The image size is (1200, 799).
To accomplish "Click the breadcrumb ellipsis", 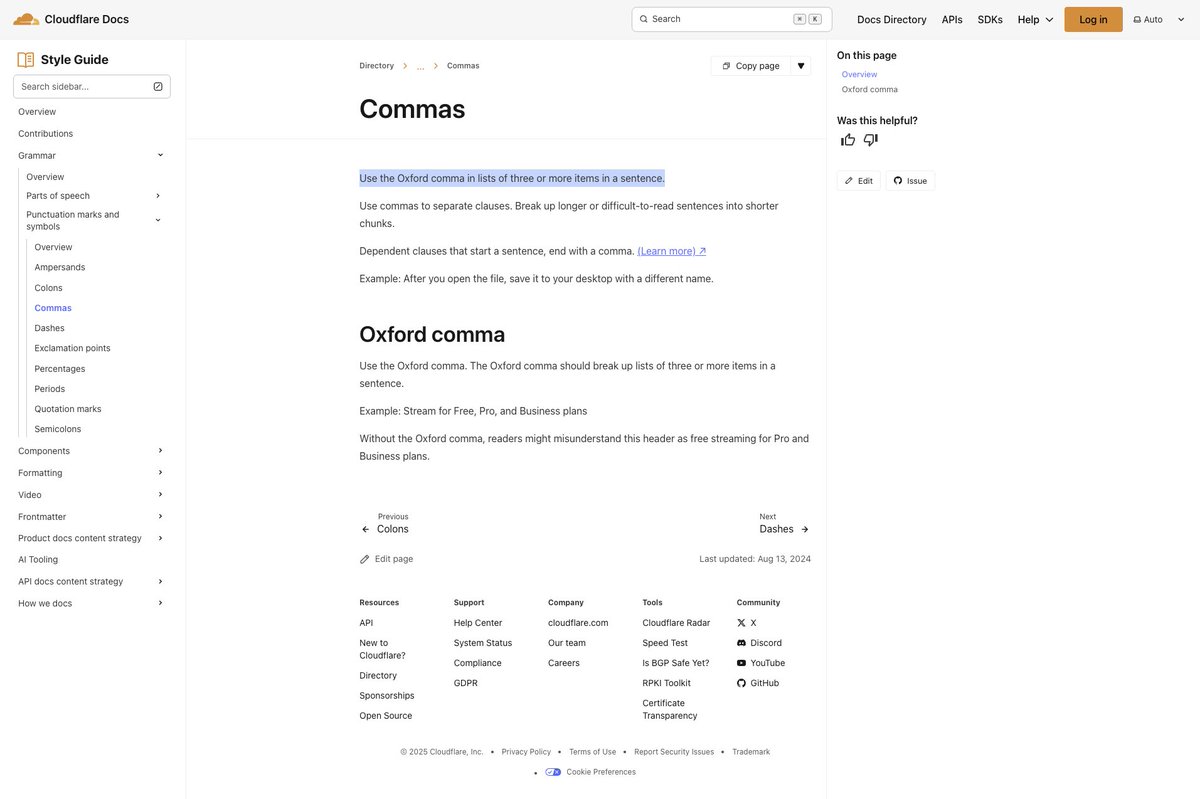I will (x=420, y=66).
